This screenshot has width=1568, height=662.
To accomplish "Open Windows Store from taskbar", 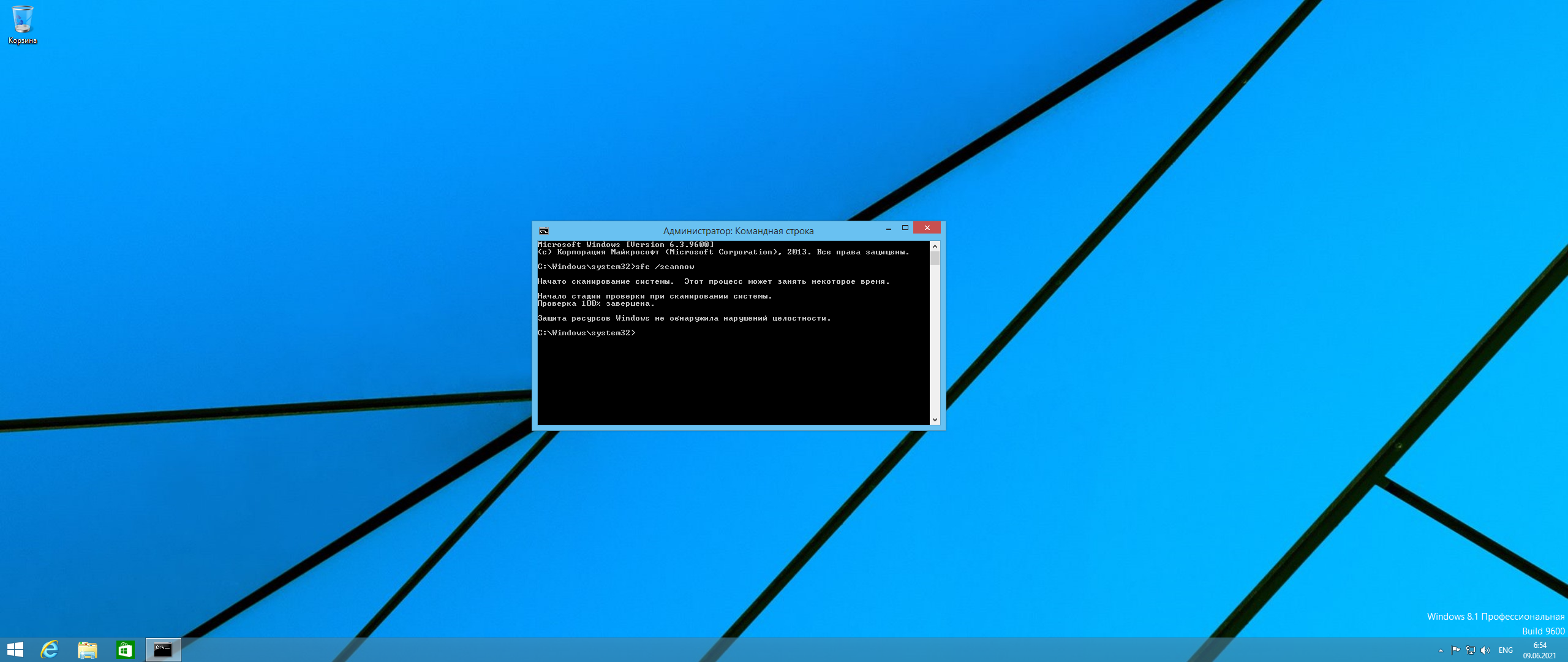I will click(125, 650).
